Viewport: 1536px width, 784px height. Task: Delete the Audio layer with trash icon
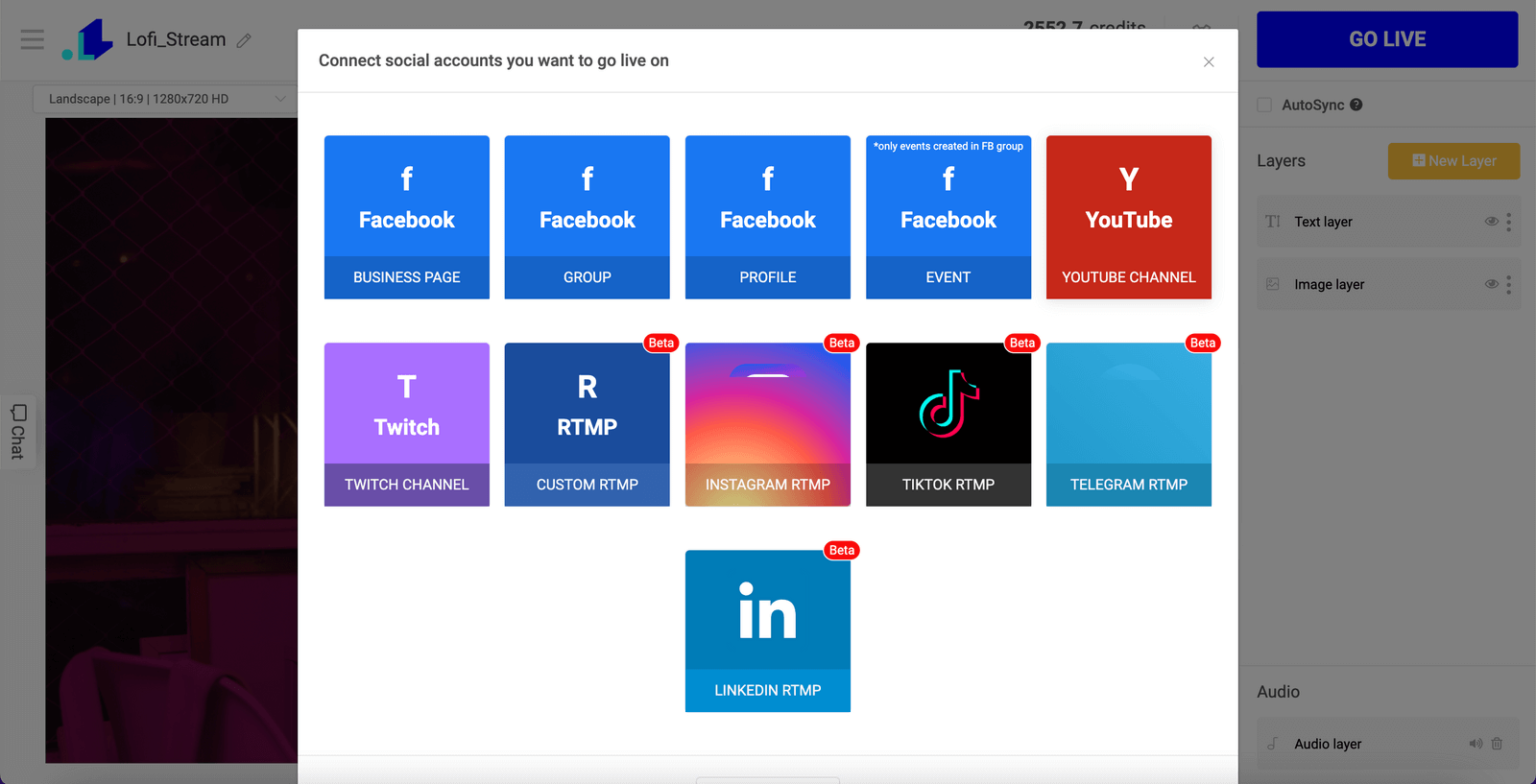pyautogui.click(x=1497, y=744)
